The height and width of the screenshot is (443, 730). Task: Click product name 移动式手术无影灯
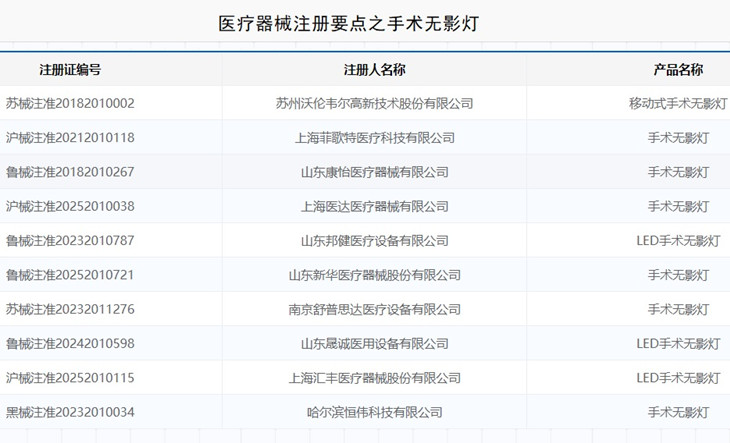[678, 103]
